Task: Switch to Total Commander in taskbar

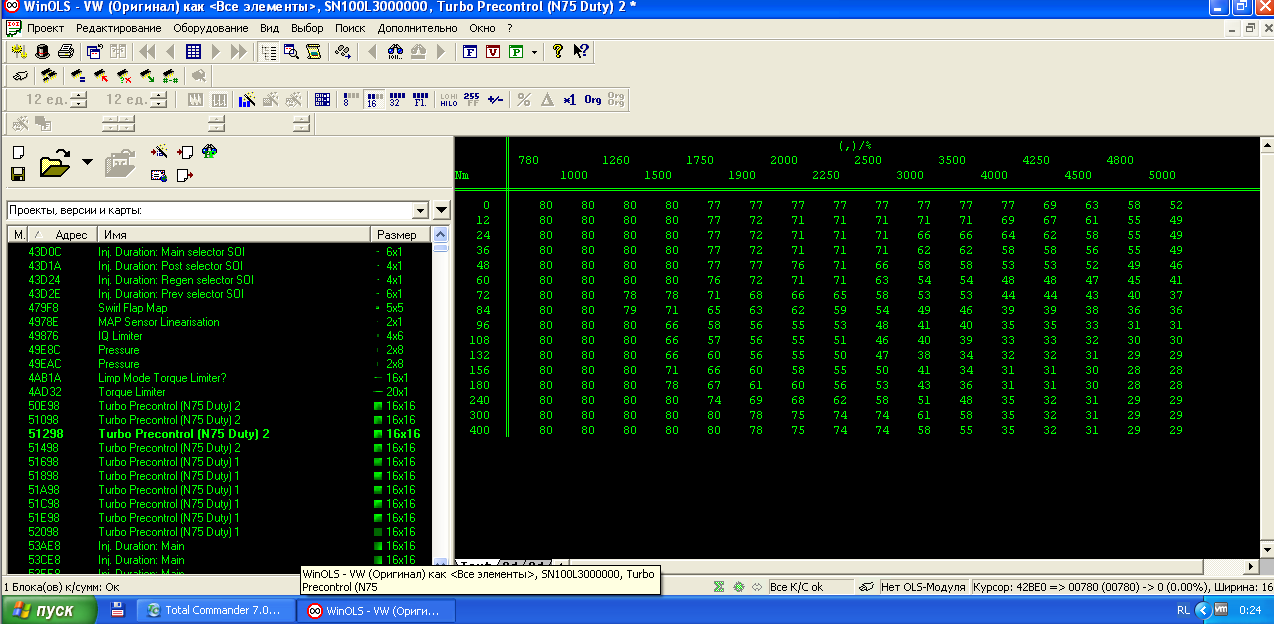Action: pyautogui.click(x=212, y=610)
